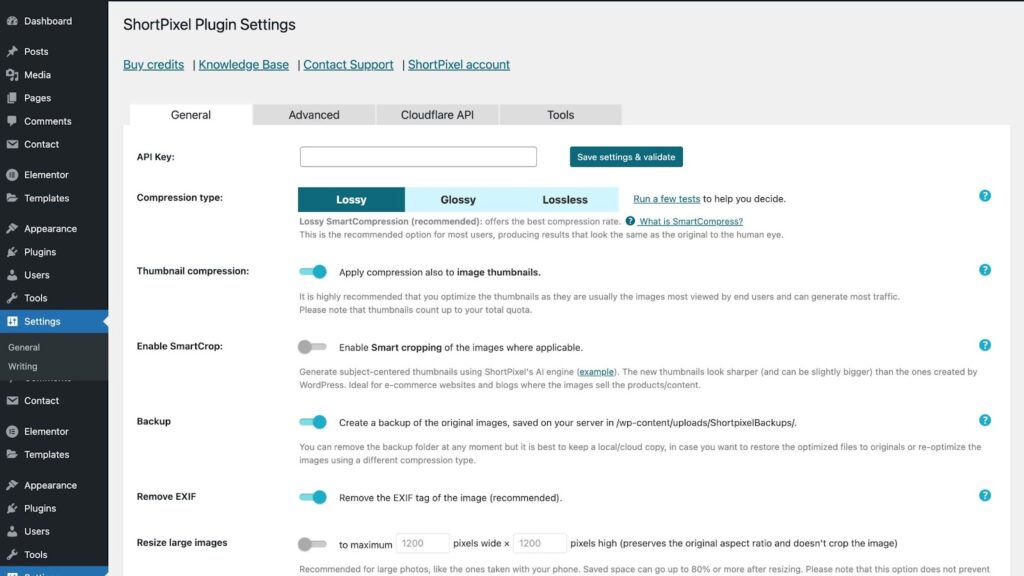Open Elementor using its sidebar icon
Image resolution: width=1024 pixels, height=576 pixels.
(12, 175)
